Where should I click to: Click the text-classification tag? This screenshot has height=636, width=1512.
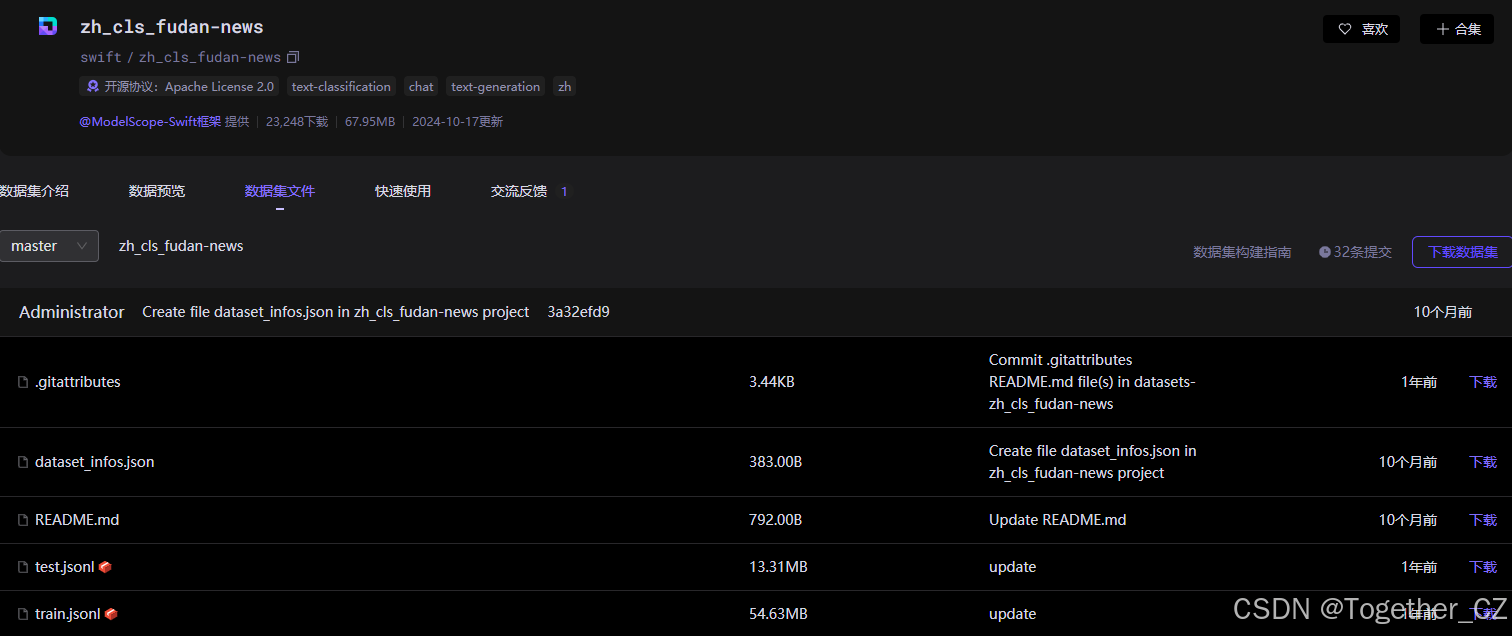coord(341,87)
